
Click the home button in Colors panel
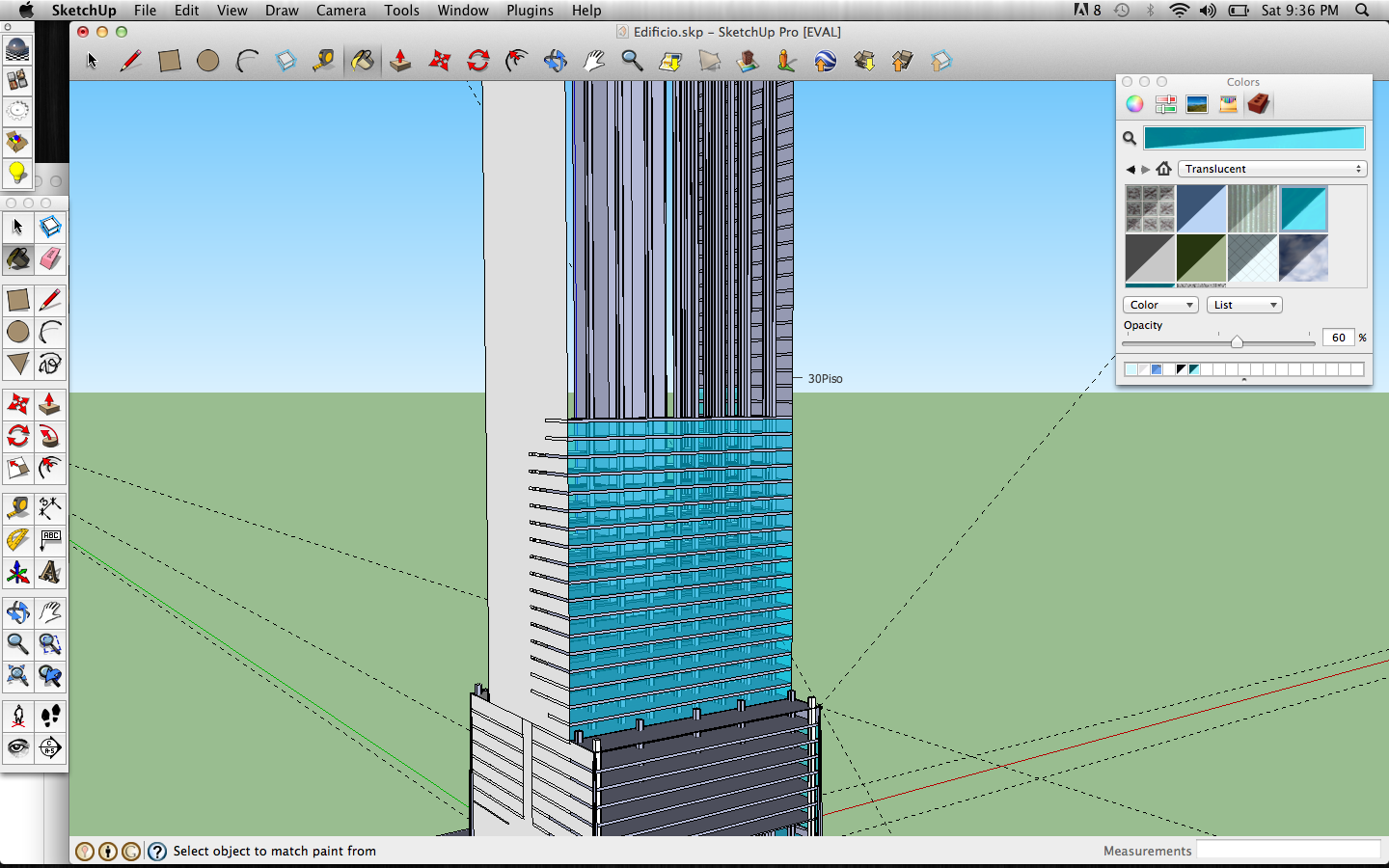coord(1164,169)
